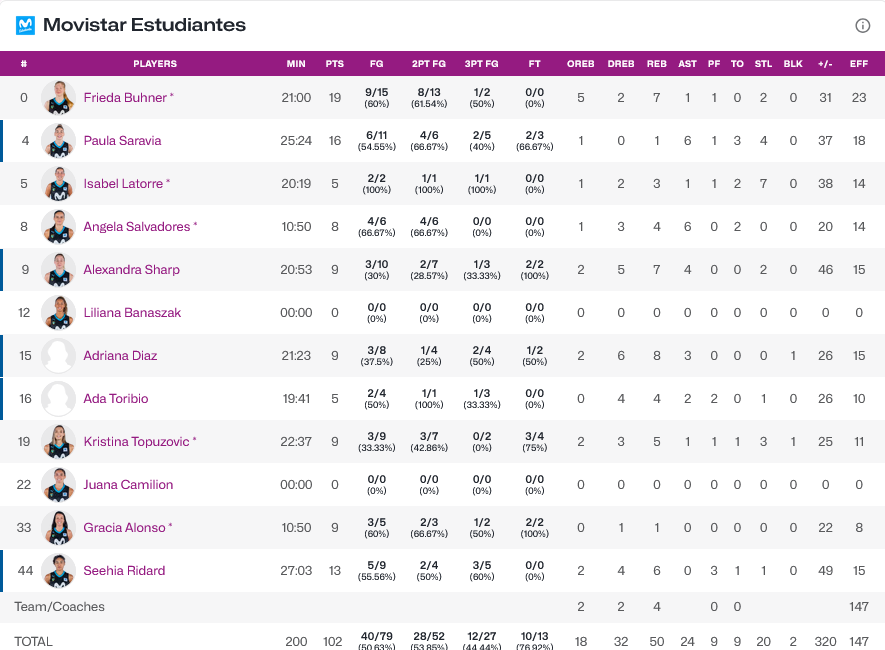The width and height of the screenshot is (885, 650).
Task: Click Ada Toribio's blank avatar icon
Action: tap(59, 399)
